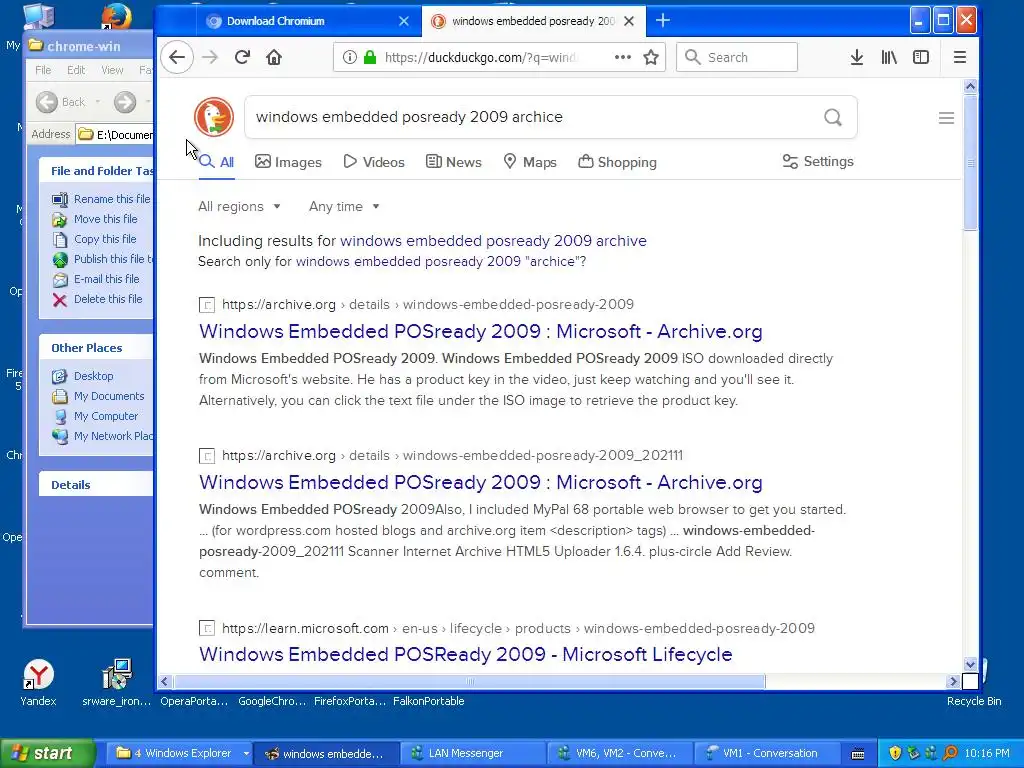The image size is (1024, 768).
Task: Go back to the previous page in Firefox
Action: (x=177, y=57)
